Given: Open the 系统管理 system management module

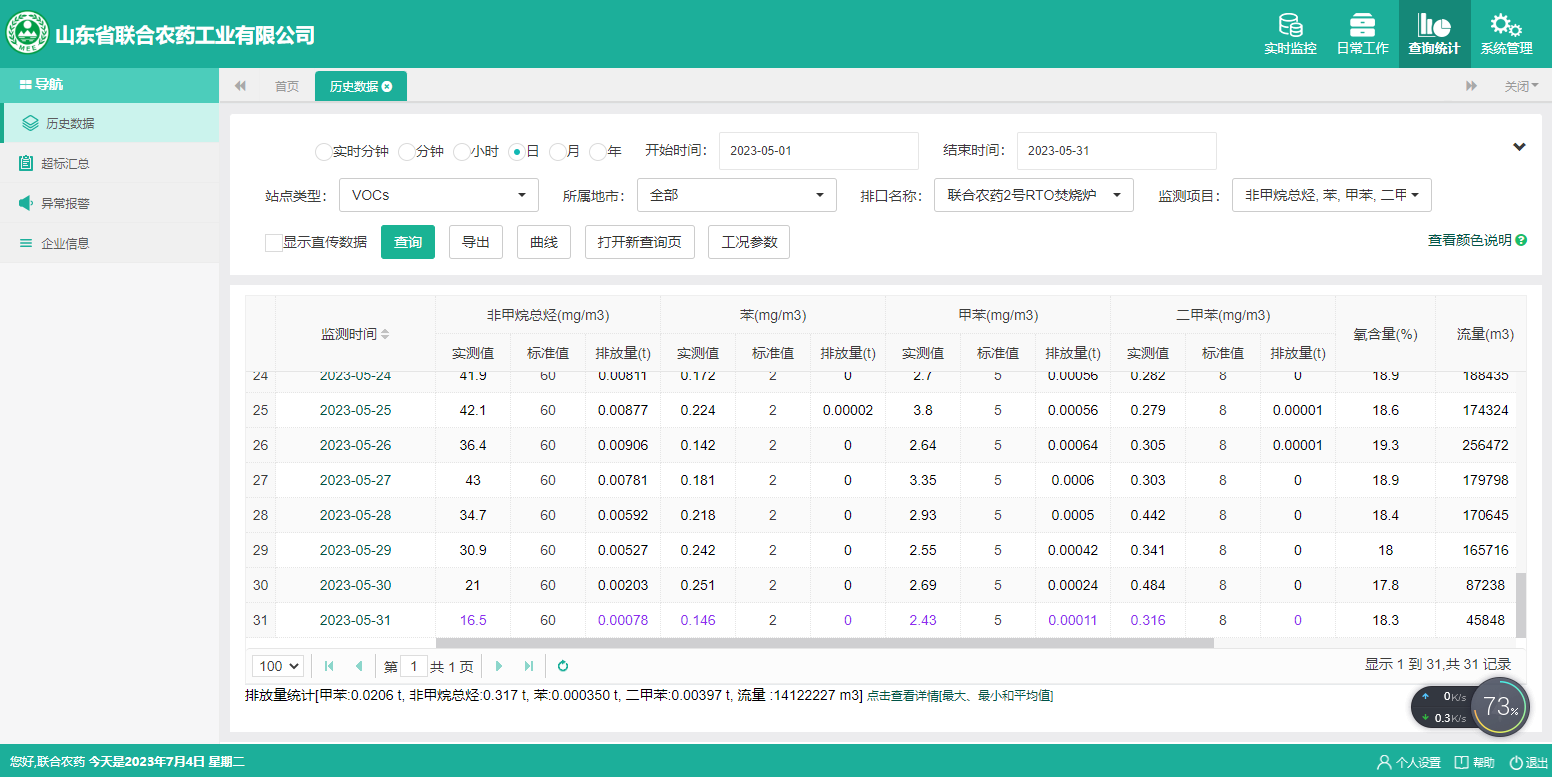Looking at the screenshot, I should (1506, 34).
